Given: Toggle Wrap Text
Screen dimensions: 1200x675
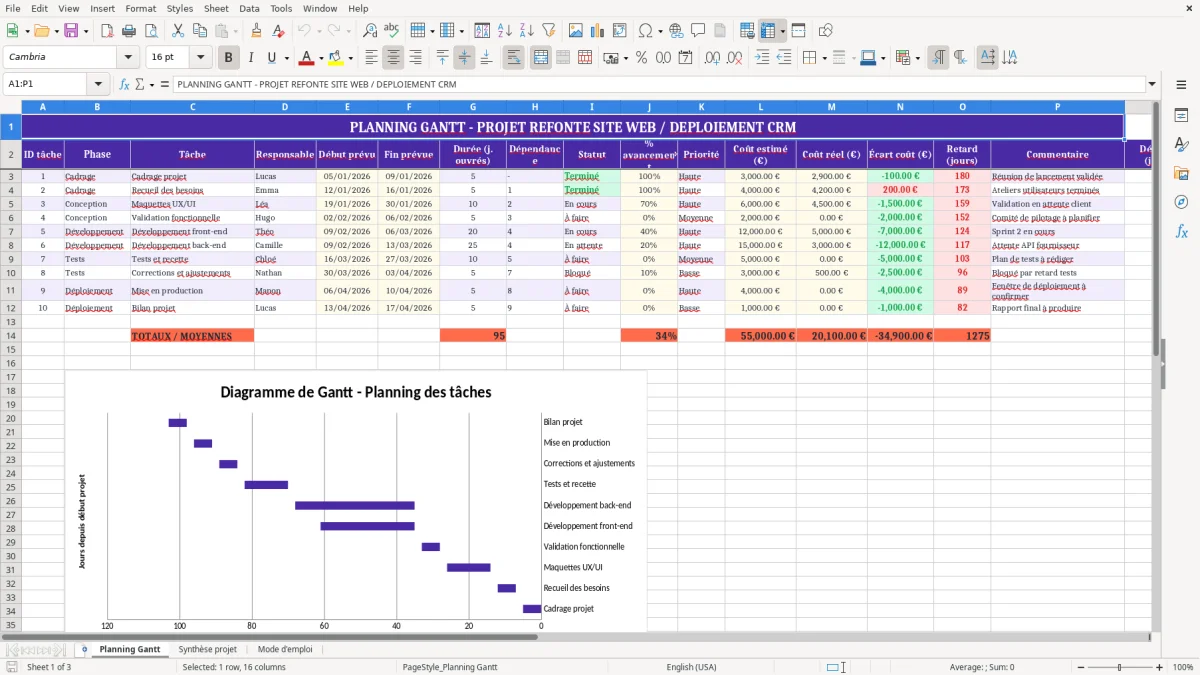Looking at the screenshot, I should click(x=514, y=58).
